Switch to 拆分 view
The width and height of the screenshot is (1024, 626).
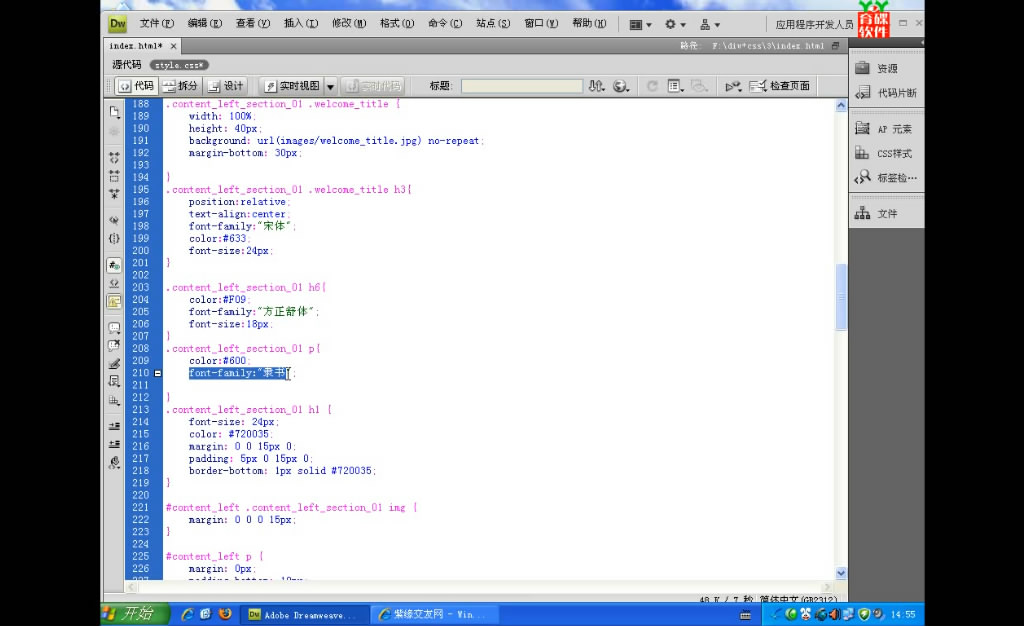point(180,86)
